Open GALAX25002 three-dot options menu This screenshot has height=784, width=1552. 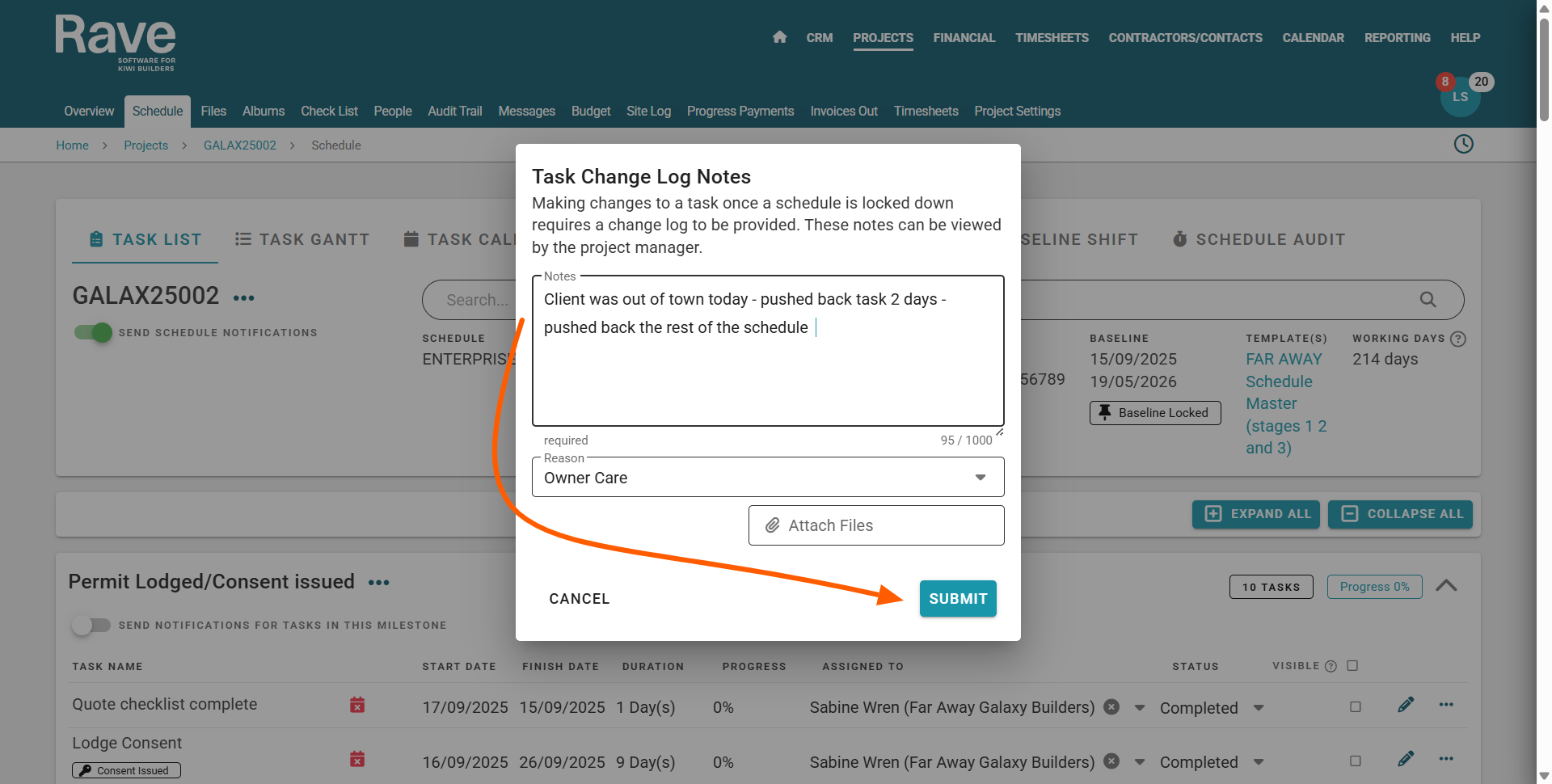tap(243, 298)
